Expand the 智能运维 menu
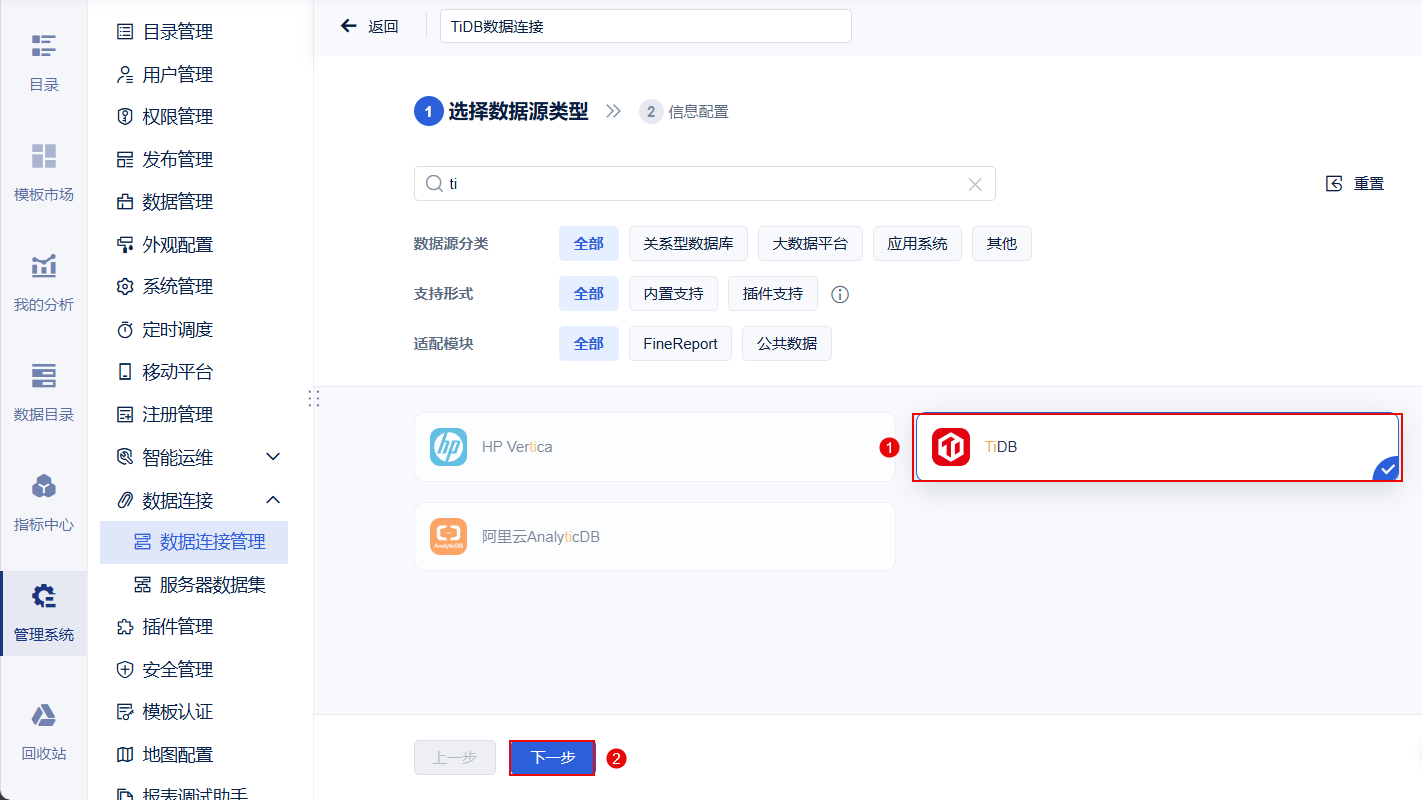Screen dimensions: 1422x800 tap(273, 457)
